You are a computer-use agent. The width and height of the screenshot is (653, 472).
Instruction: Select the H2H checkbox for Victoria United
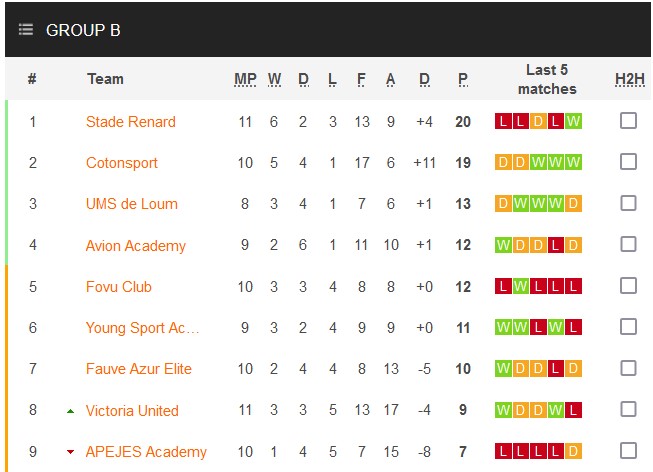coord(628,410)
